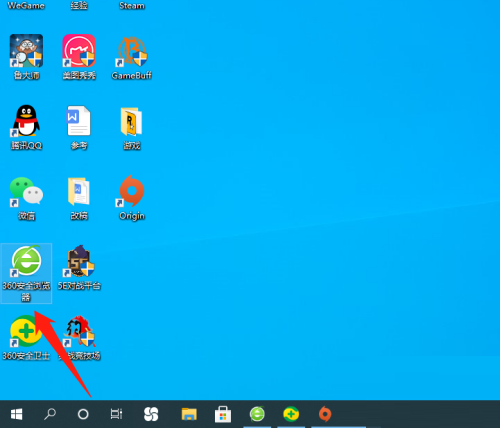500x428 pixels.
Task: Select the Origin desktop shortcut
Action: click(x=132, y=198)
